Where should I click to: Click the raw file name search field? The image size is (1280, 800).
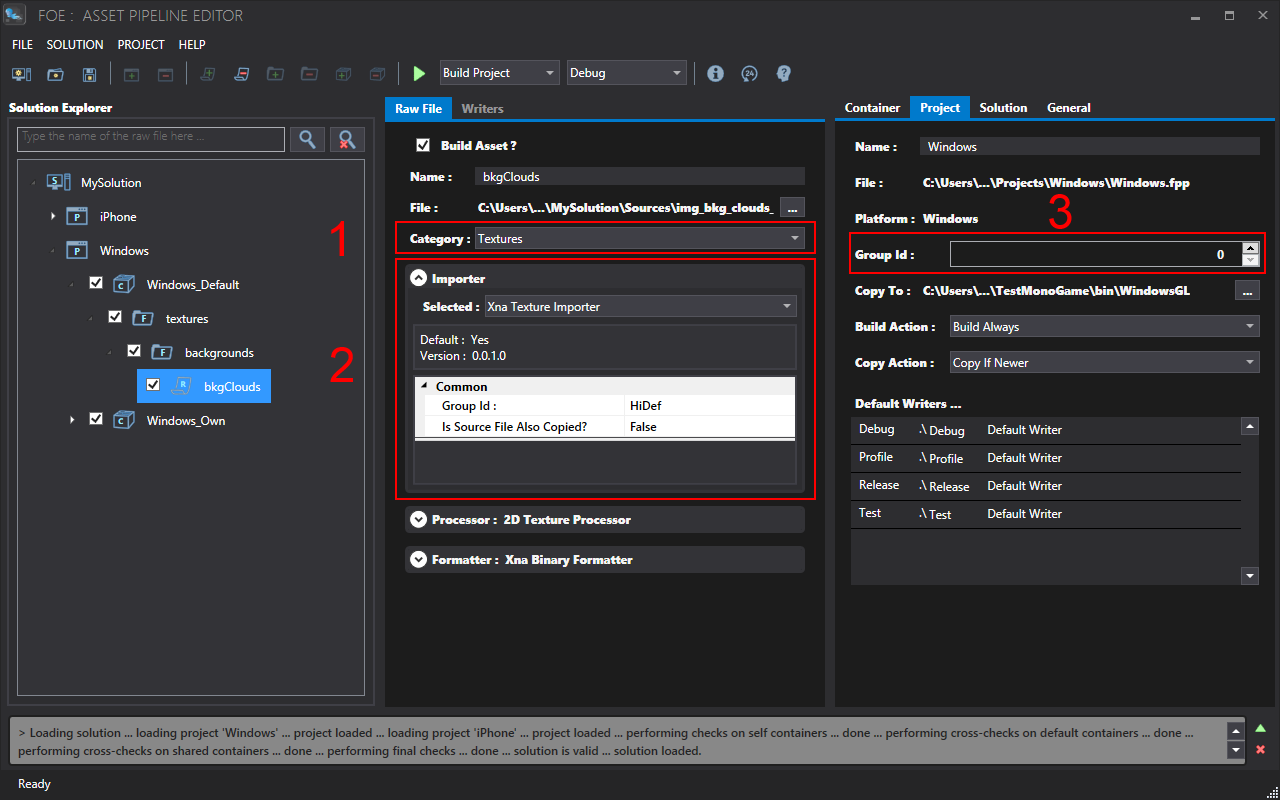(x=151, y=138)
